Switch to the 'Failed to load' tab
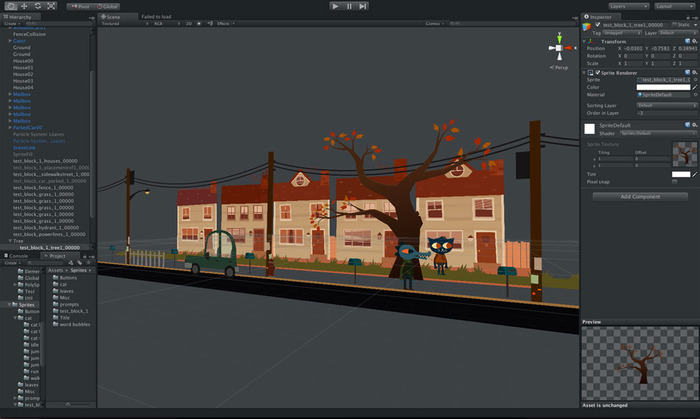Viewport: 700px width, 419px height. click(x=156, y=17)
